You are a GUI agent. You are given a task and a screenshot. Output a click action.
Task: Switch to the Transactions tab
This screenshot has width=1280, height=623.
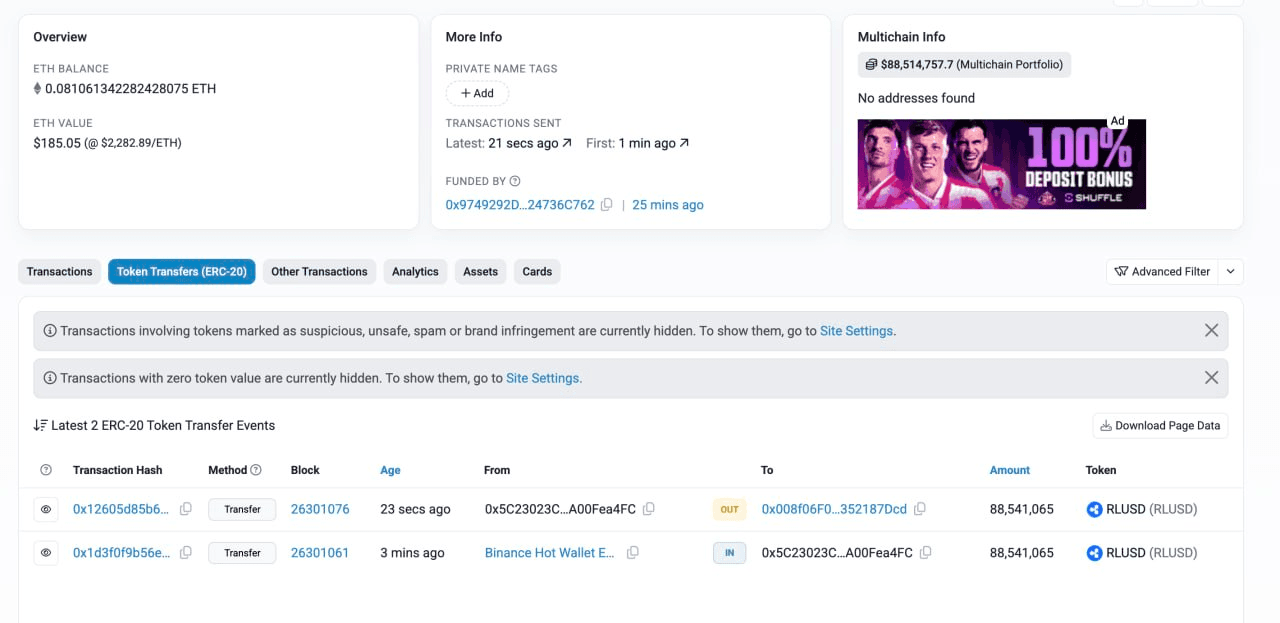(60, 271)
